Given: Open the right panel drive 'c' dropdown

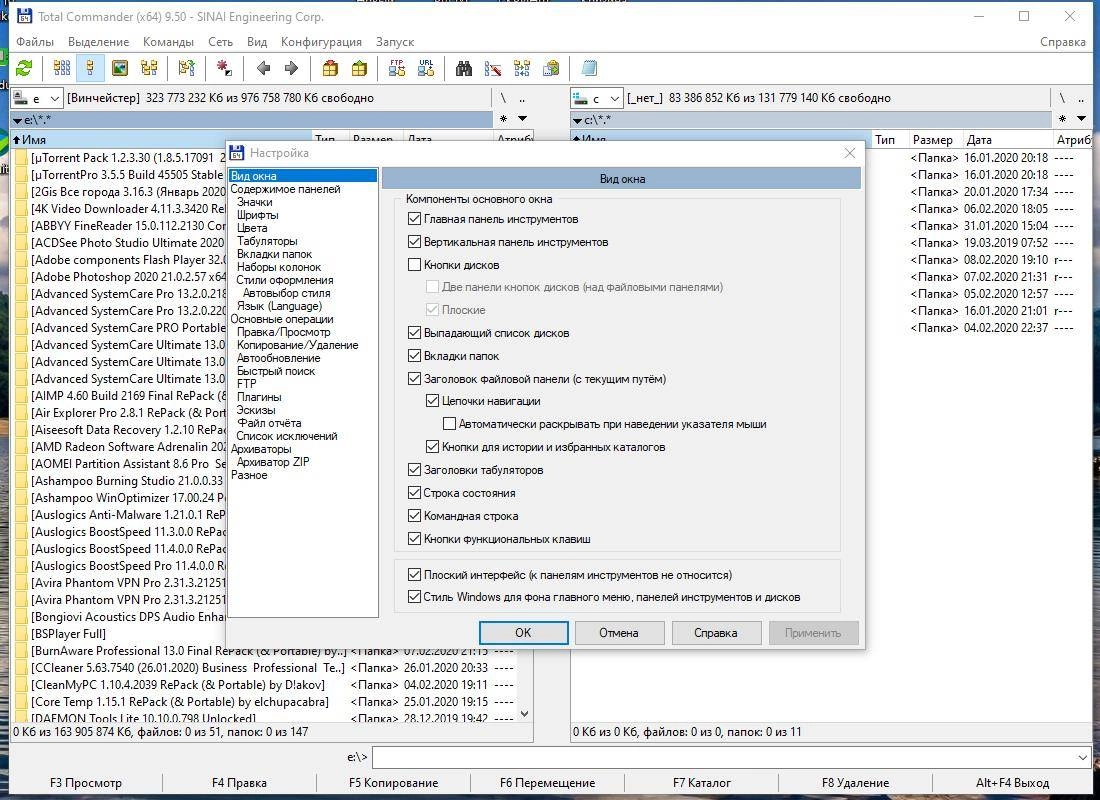Looking at the screenshot, I should (596, 98).
